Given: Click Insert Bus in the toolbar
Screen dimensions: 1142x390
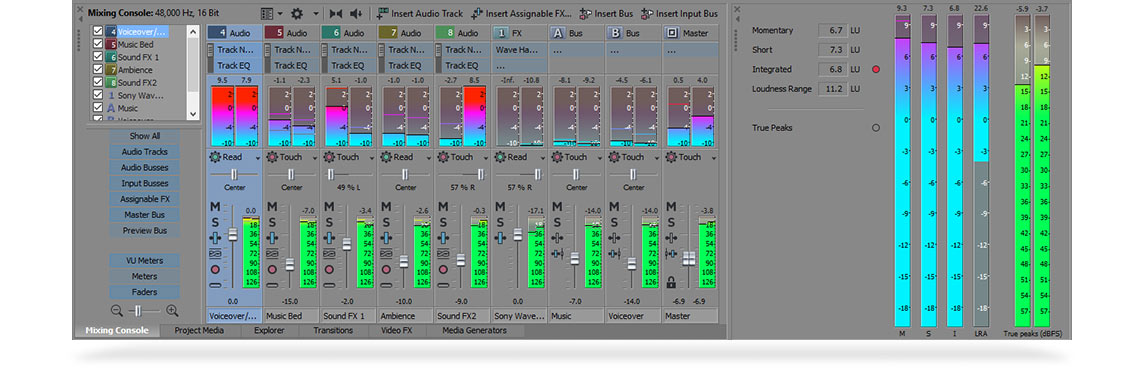Looking at the screenshot, I should pyautogui.click(x=607, y=13).
